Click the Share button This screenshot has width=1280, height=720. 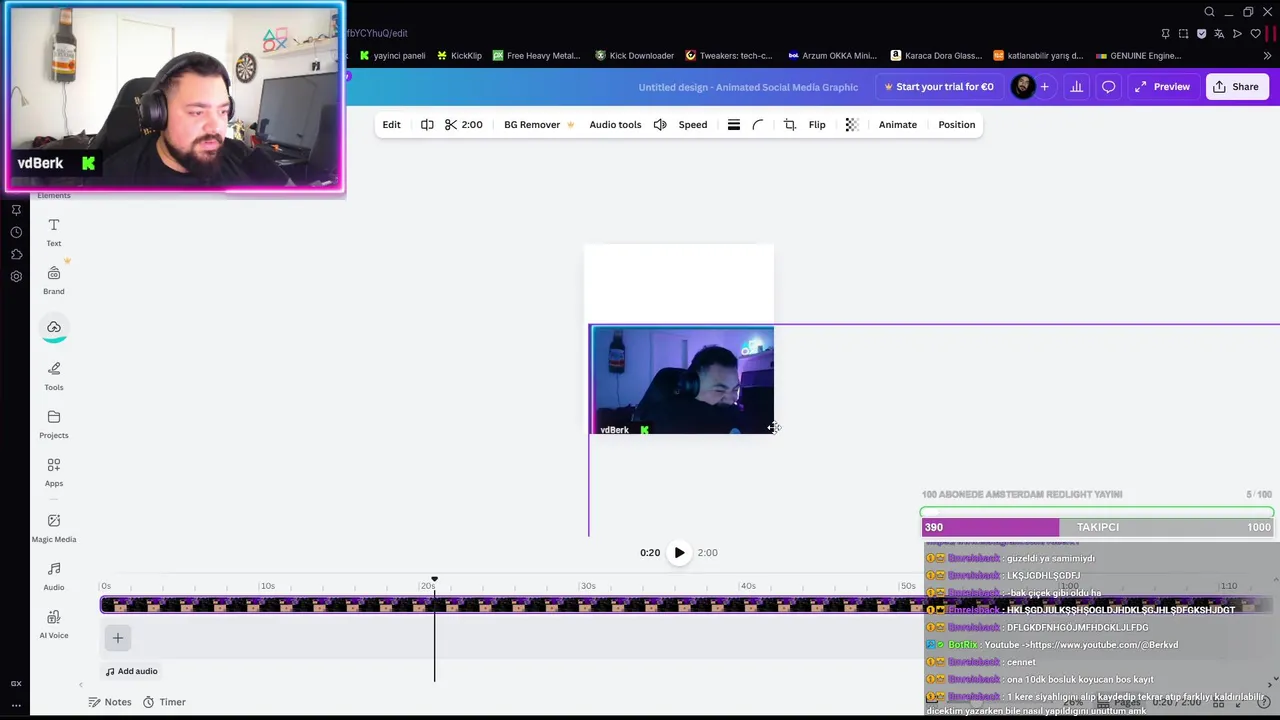(1236, 87)
